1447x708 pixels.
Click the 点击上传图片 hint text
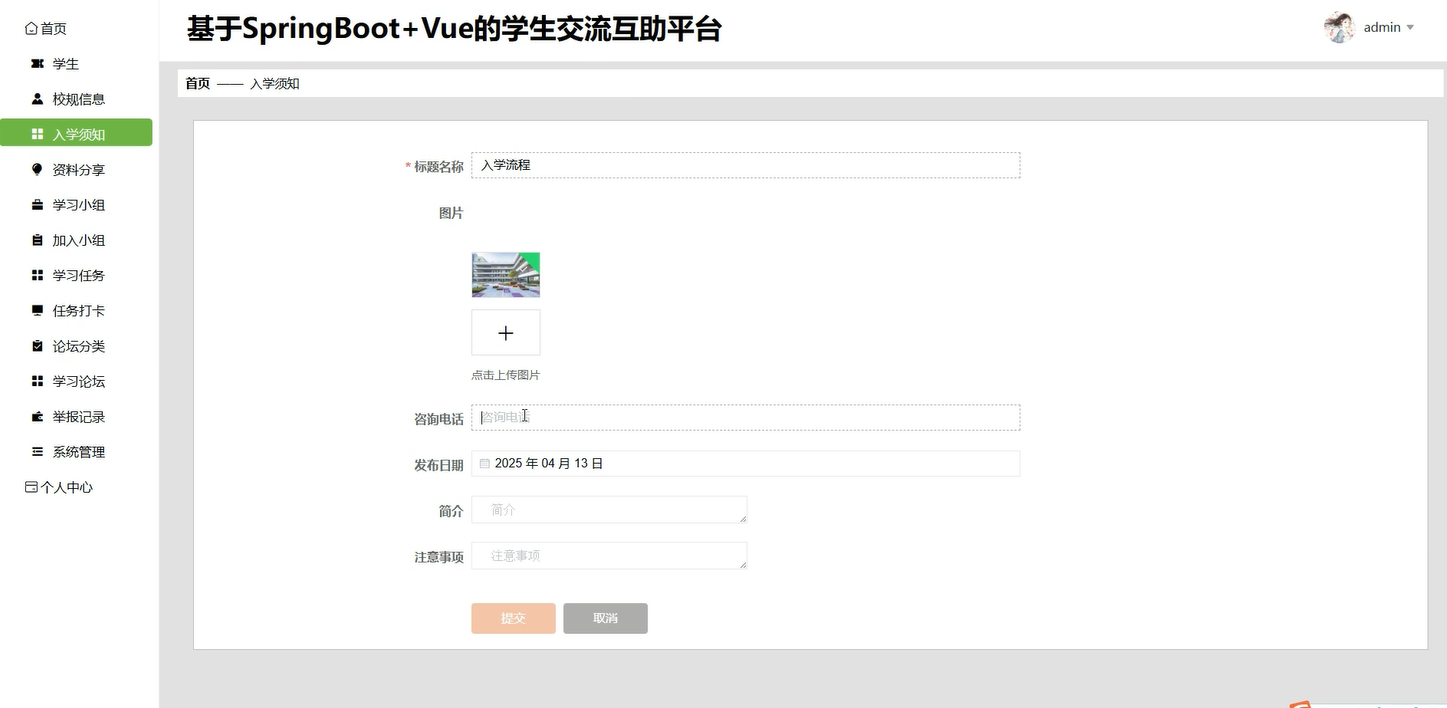[x=506, y=375]
